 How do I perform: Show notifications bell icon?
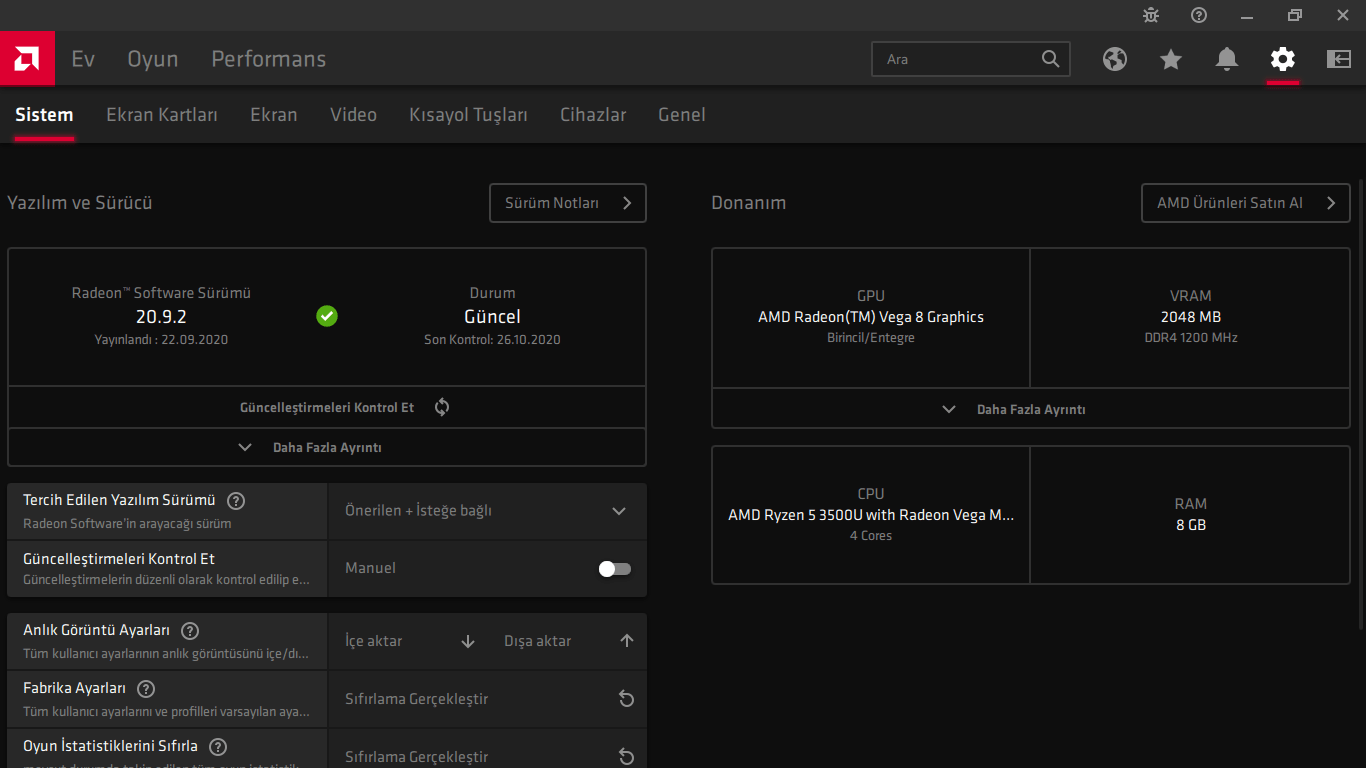click(1227, 59)
